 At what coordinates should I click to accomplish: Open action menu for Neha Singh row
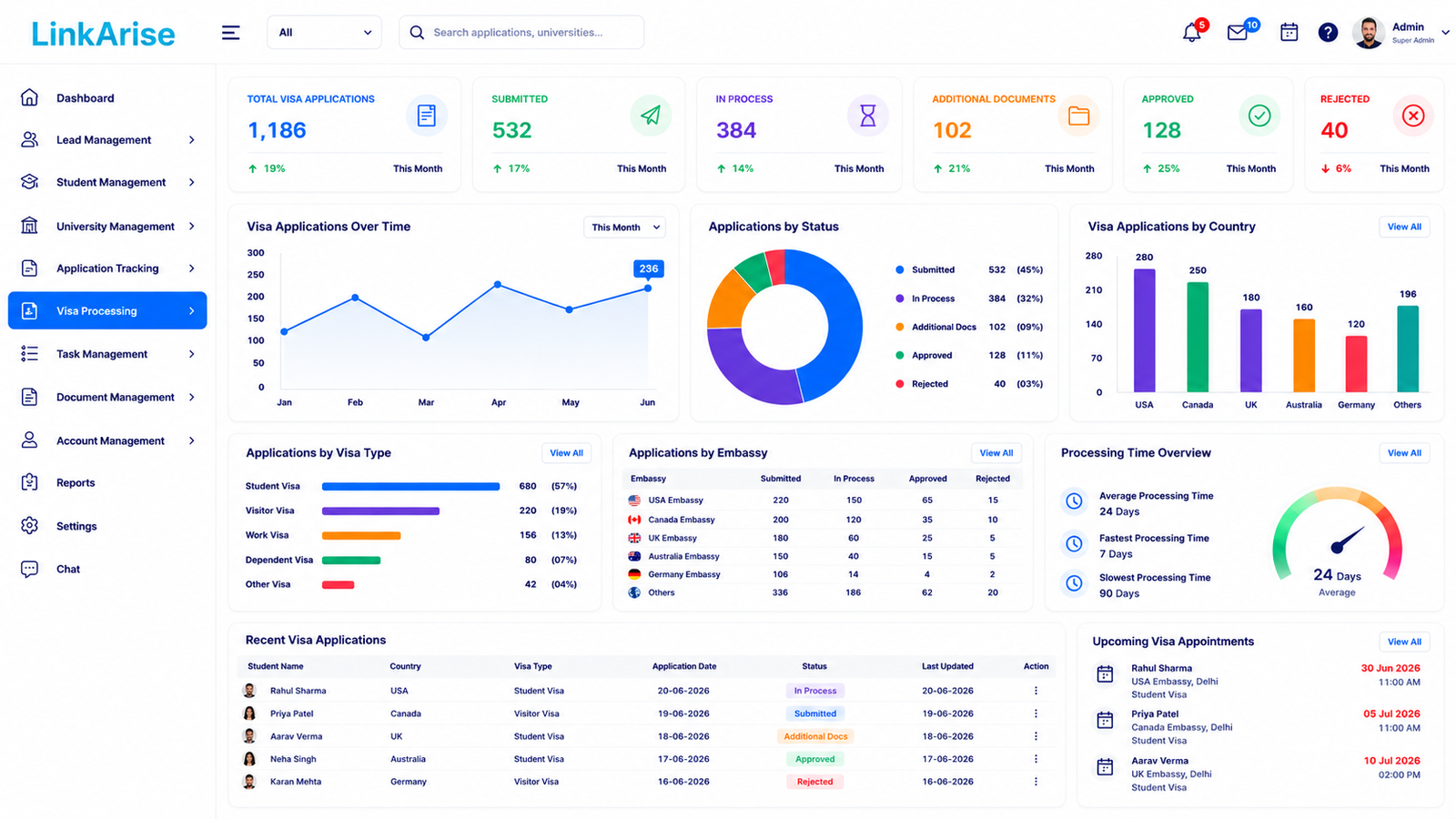click(1036, 759)
